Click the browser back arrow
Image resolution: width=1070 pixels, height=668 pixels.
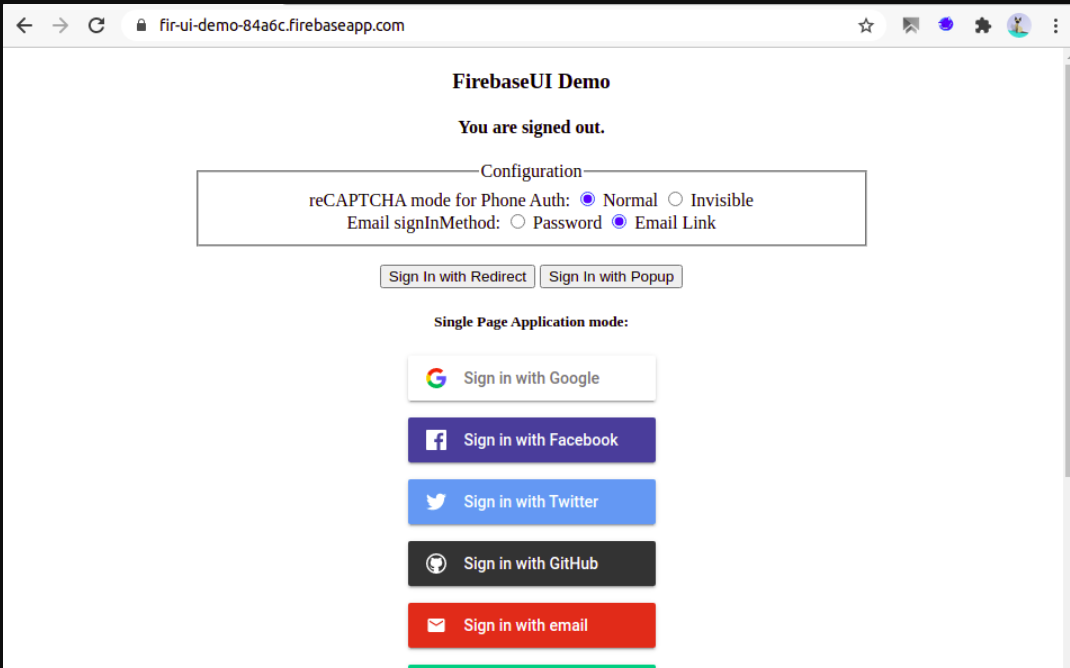[x=25, y=26]
